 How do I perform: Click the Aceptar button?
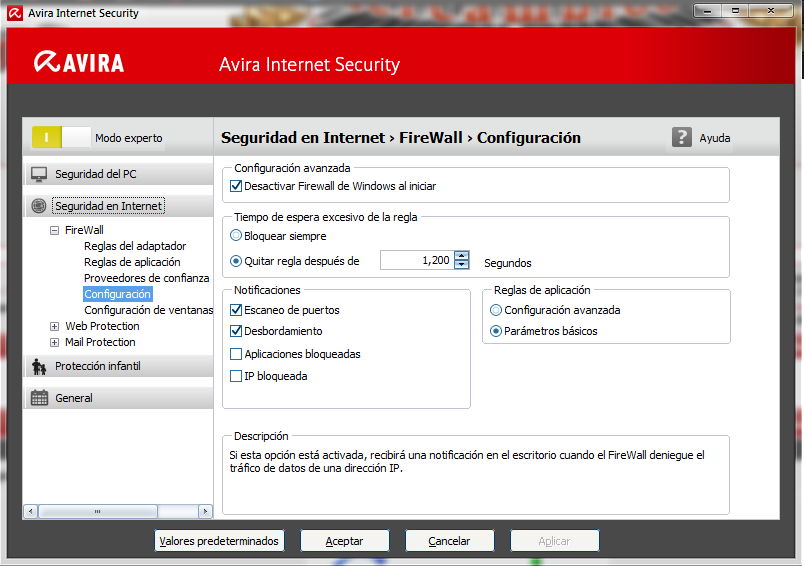click(345, 541)
